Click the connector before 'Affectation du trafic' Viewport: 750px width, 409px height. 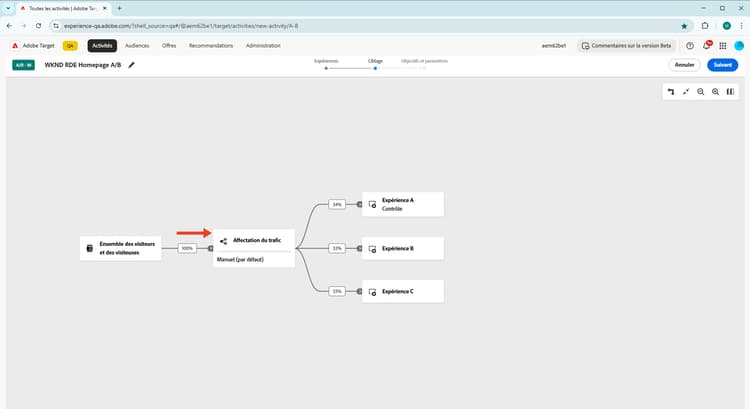tap(210, 248)
